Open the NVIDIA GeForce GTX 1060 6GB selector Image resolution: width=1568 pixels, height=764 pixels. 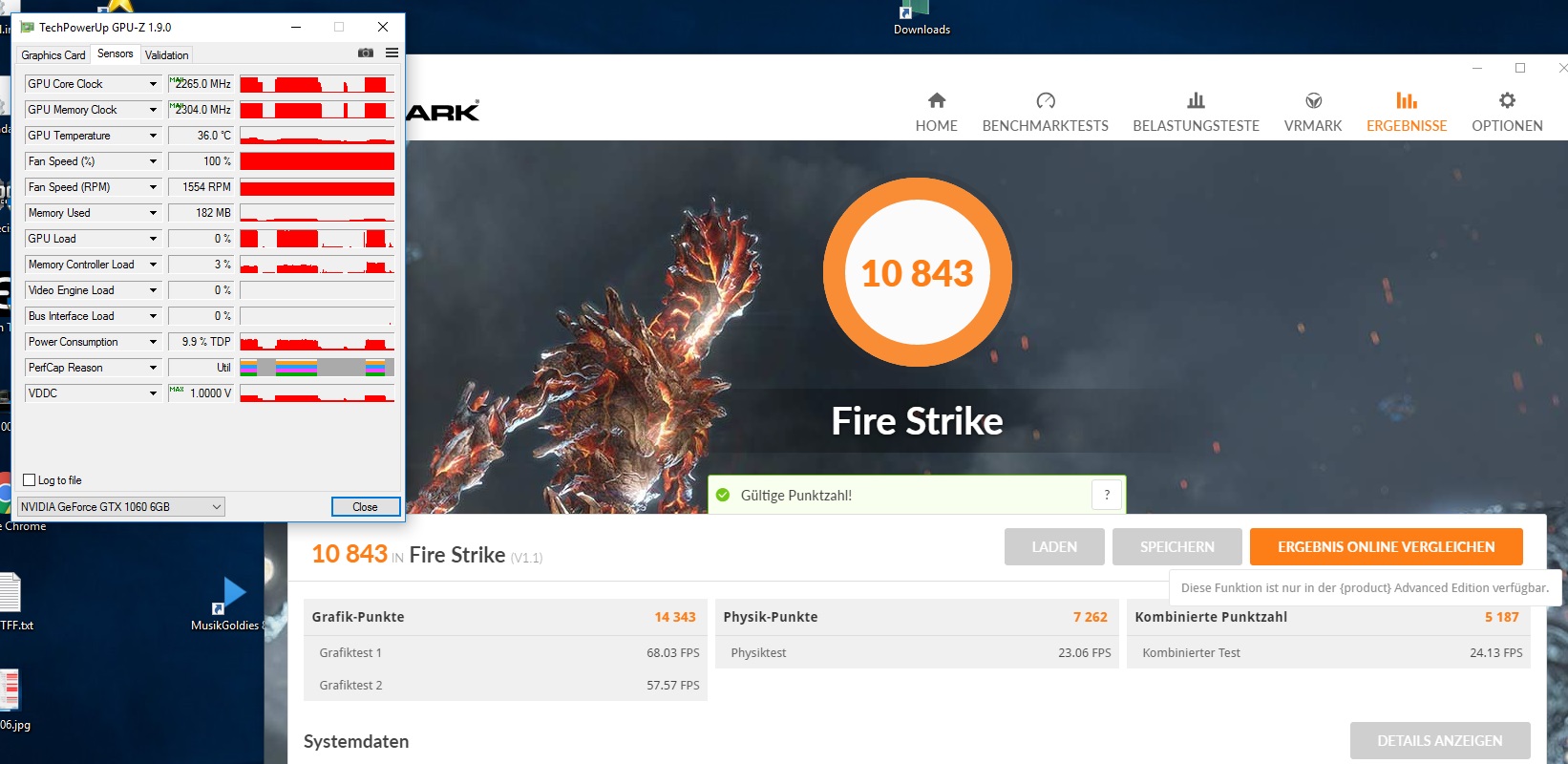coord(121,507)
